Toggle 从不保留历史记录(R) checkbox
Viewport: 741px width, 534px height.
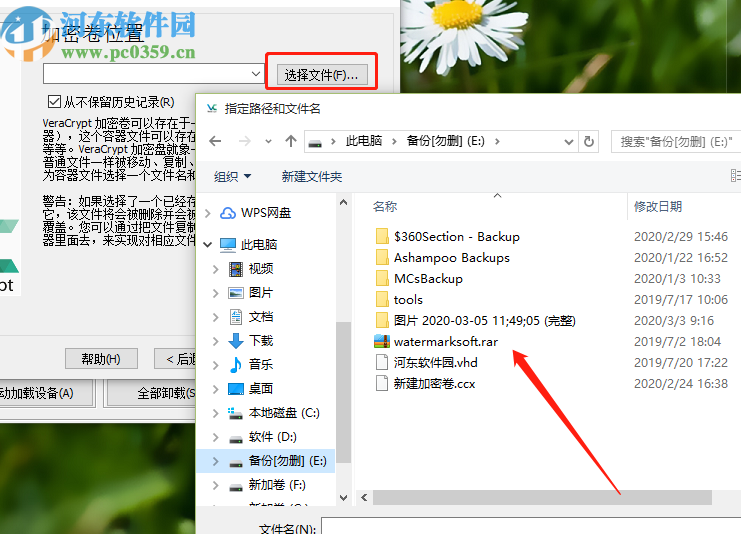(54, 102)
